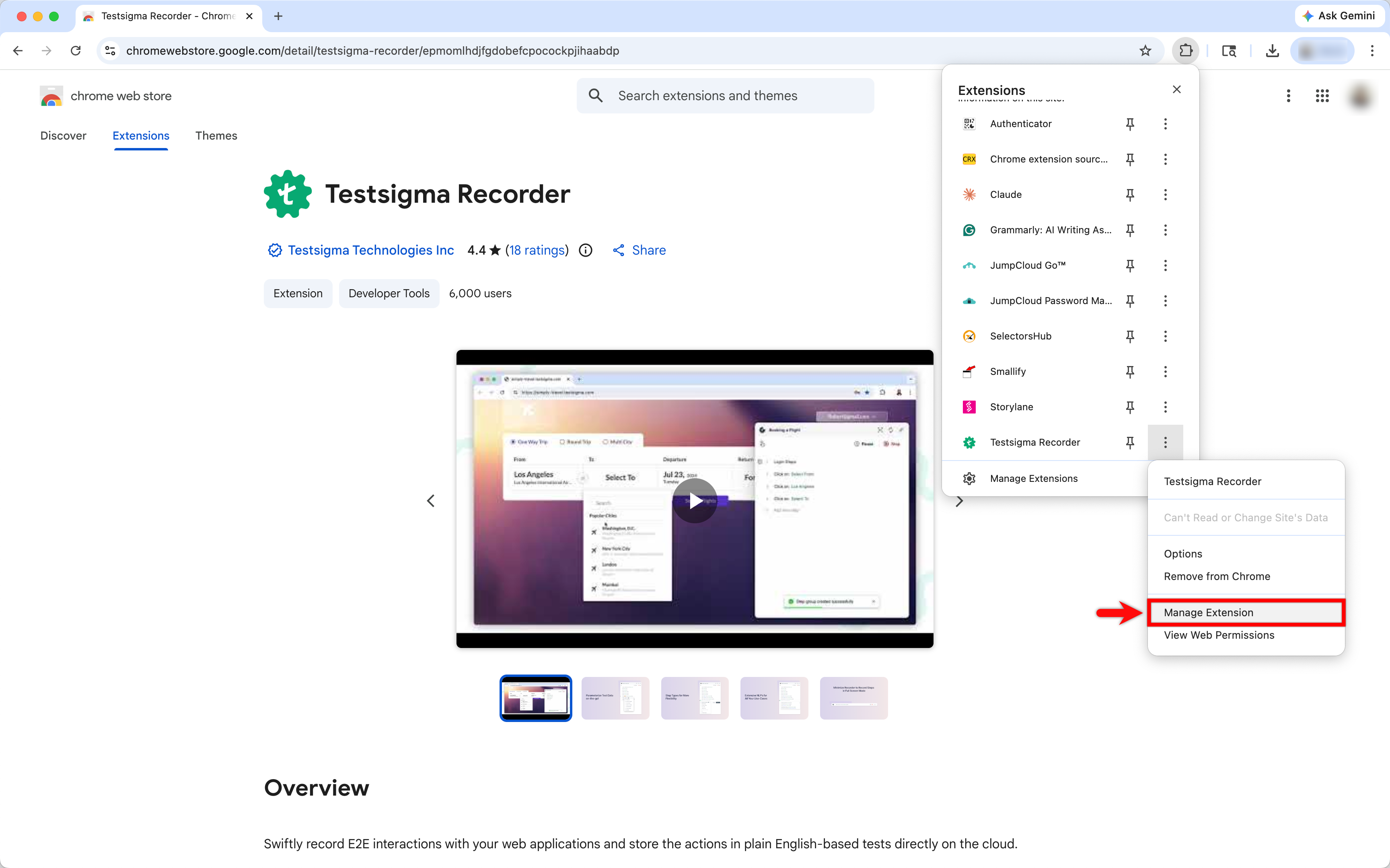The height and width of the screenshot is (868, 1390).
Task: Reload the current page
Action: point(76,51)
